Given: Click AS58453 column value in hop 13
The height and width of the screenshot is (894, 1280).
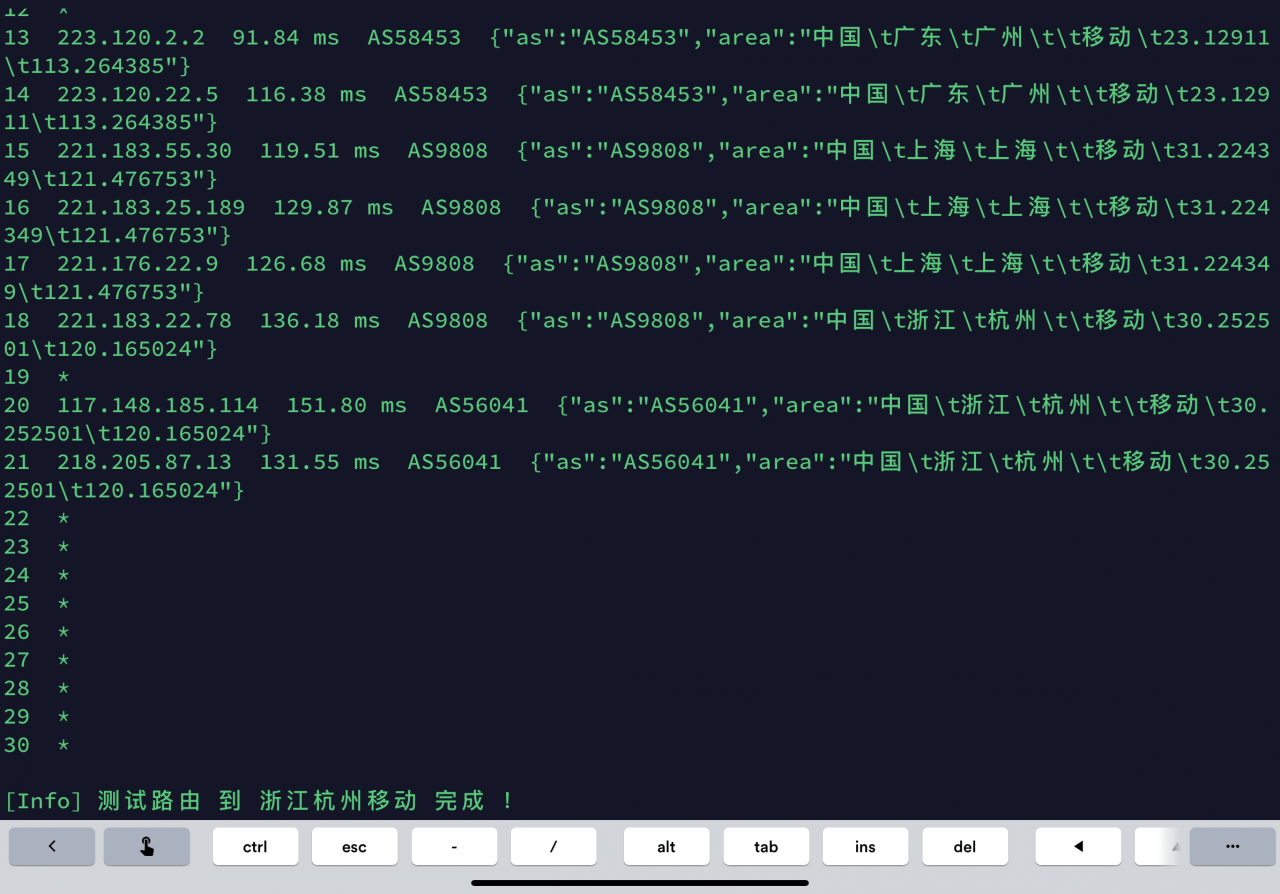Looking at the screenshot, I should pyautogui.click(x=414, y=38).
